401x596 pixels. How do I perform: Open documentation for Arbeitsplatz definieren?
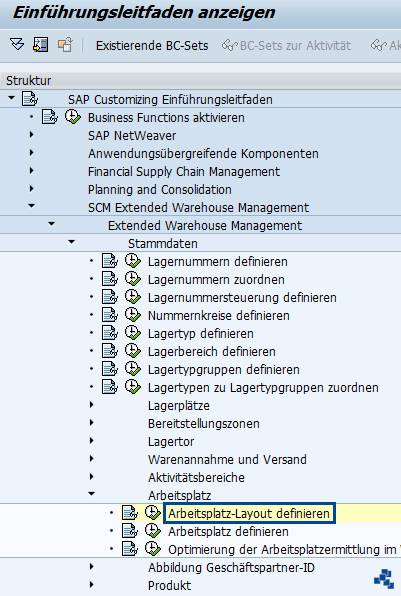[130, 531]
